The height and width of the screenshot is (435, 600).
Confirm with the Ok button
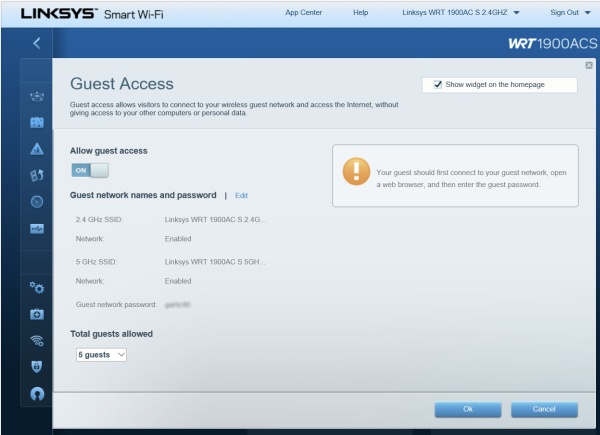point(468,409)
